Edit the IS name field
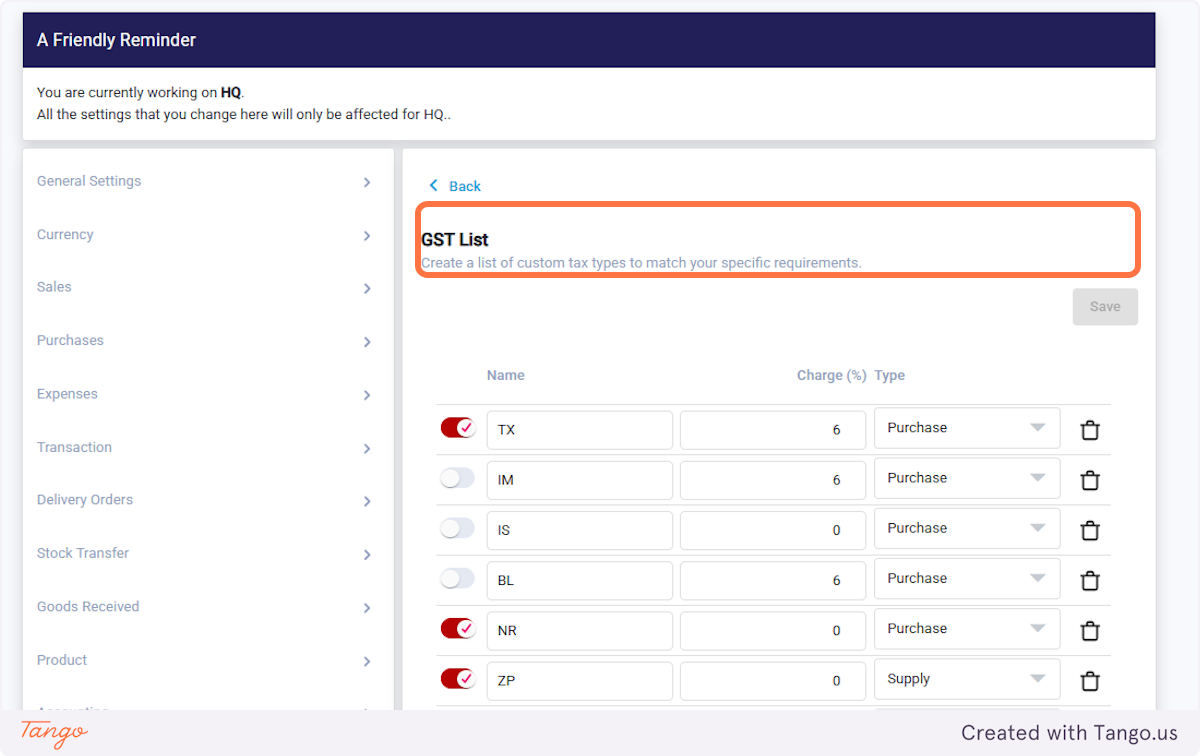 580,530
